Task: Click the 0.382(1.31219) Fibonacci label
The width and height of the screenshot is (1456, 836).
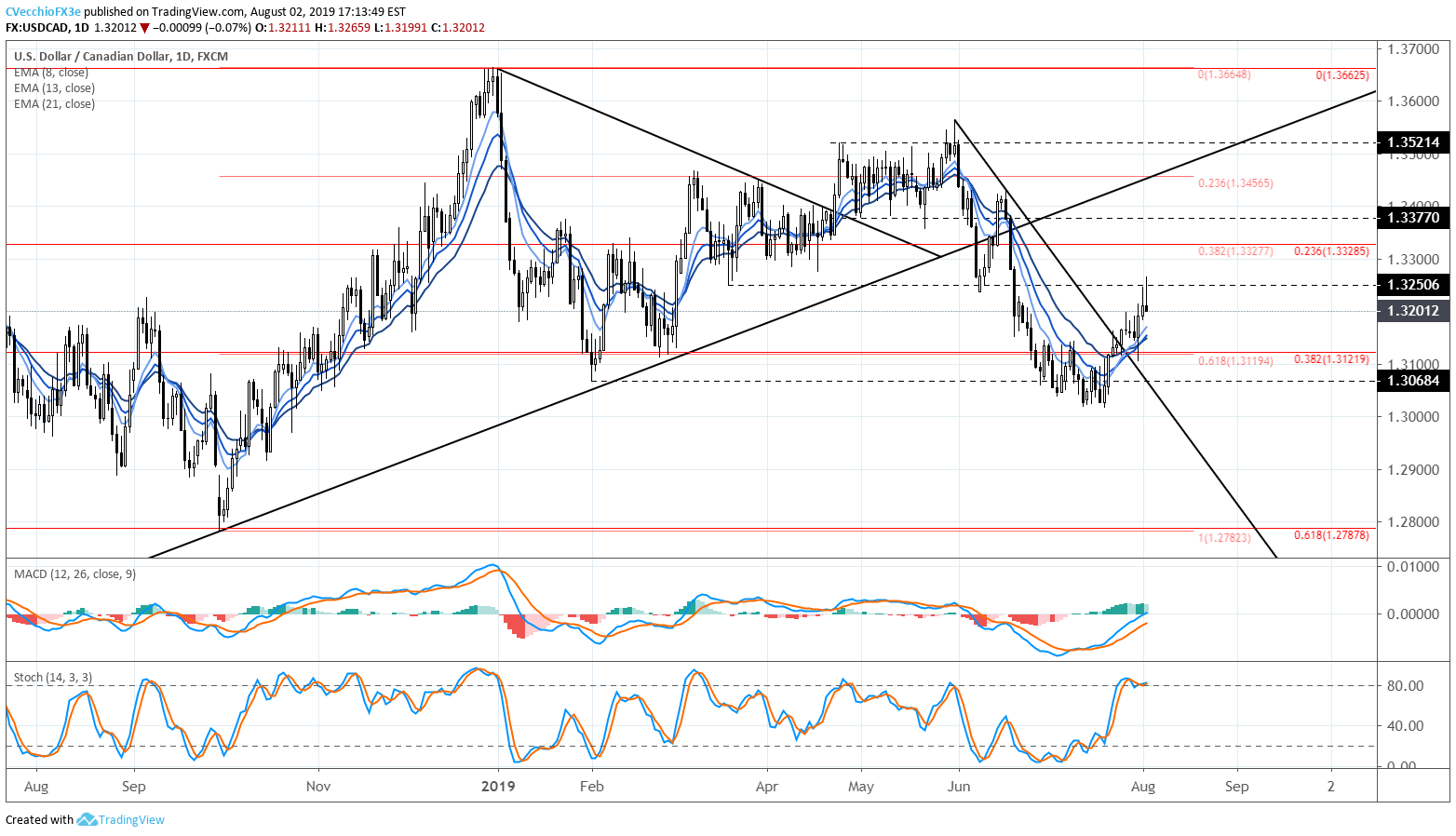Action: click(1332, 359)
